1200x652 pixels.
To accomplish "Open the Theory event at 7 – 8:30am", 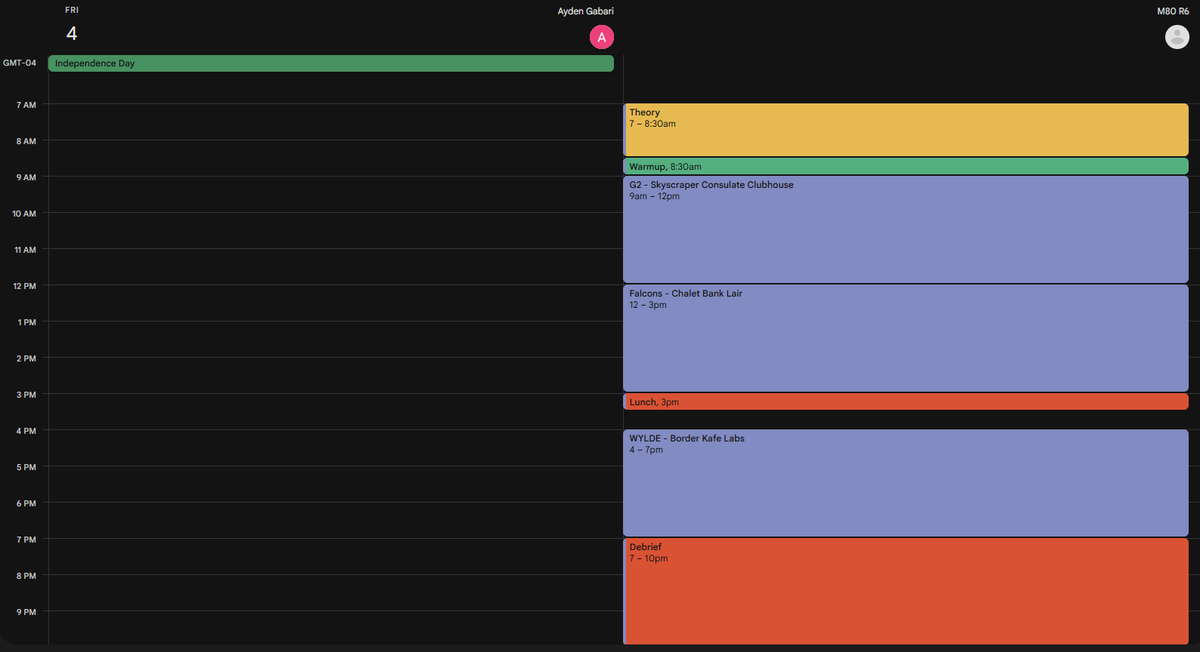I will (x=906, y=130).
